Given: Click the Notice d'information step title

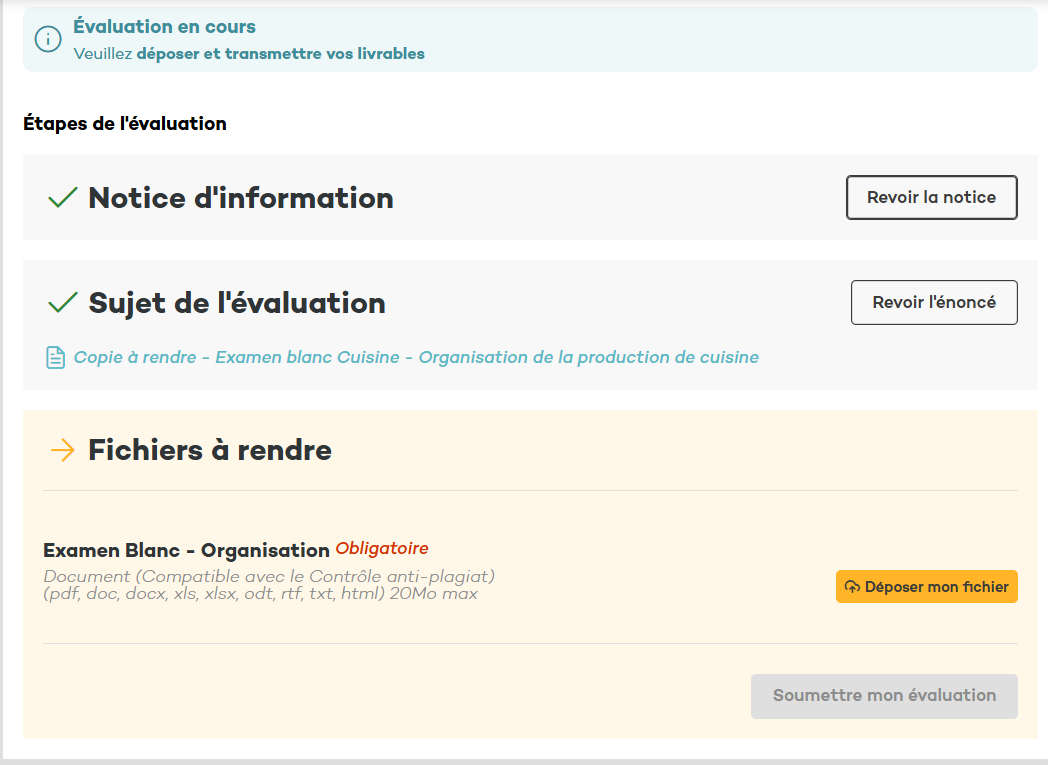Looking at the screenshot, I should tap(241, 198).
